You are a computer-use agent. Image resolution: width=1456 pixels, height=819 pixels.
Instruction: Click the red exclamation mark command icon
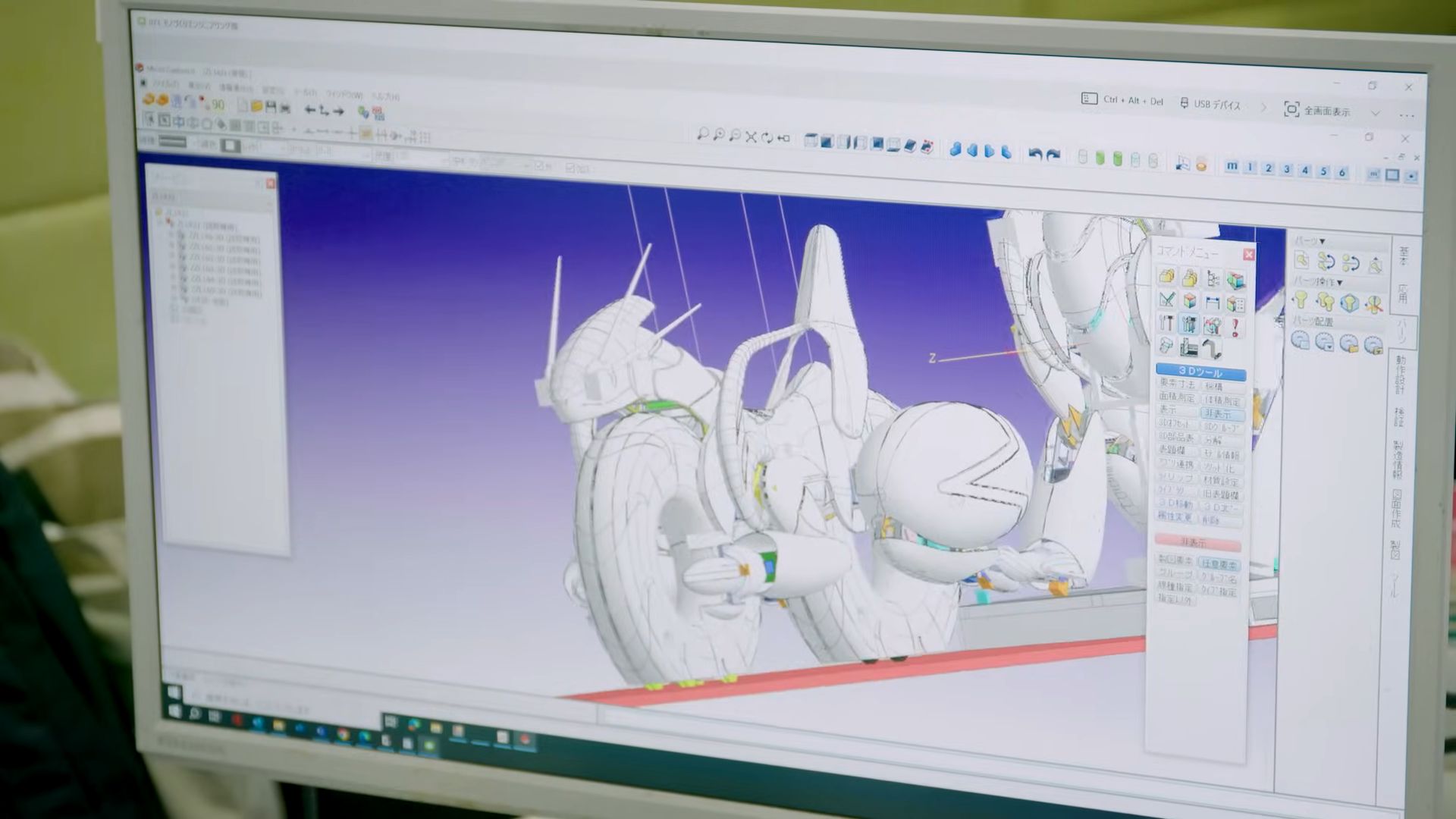click(x=1235, y=327)
